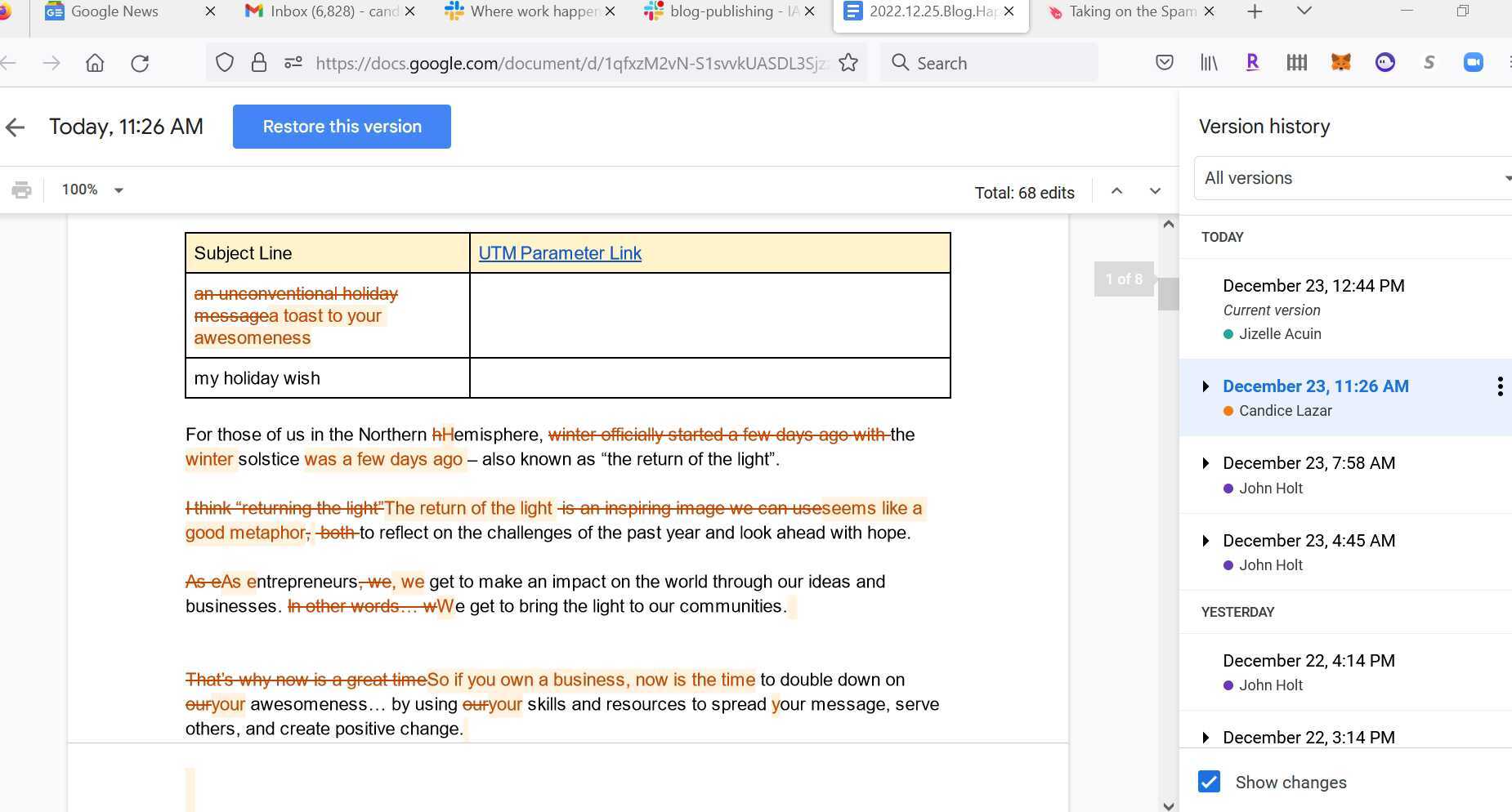1512x812 pixels.
Task: Click the document vertical scrollbar thumb
Action: pyautogui.click(x=1168, y=294)
